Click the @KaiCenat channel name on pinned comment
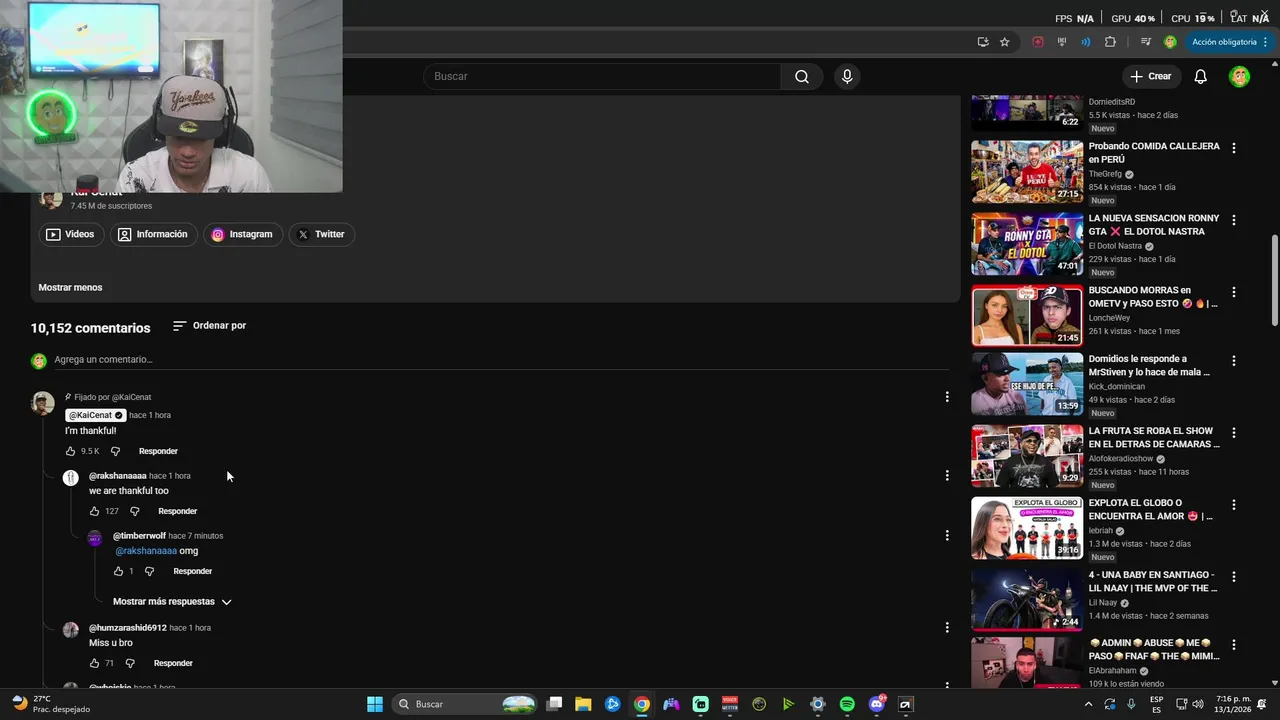This screenshot has width=1280, height=720. coord(95,415)
